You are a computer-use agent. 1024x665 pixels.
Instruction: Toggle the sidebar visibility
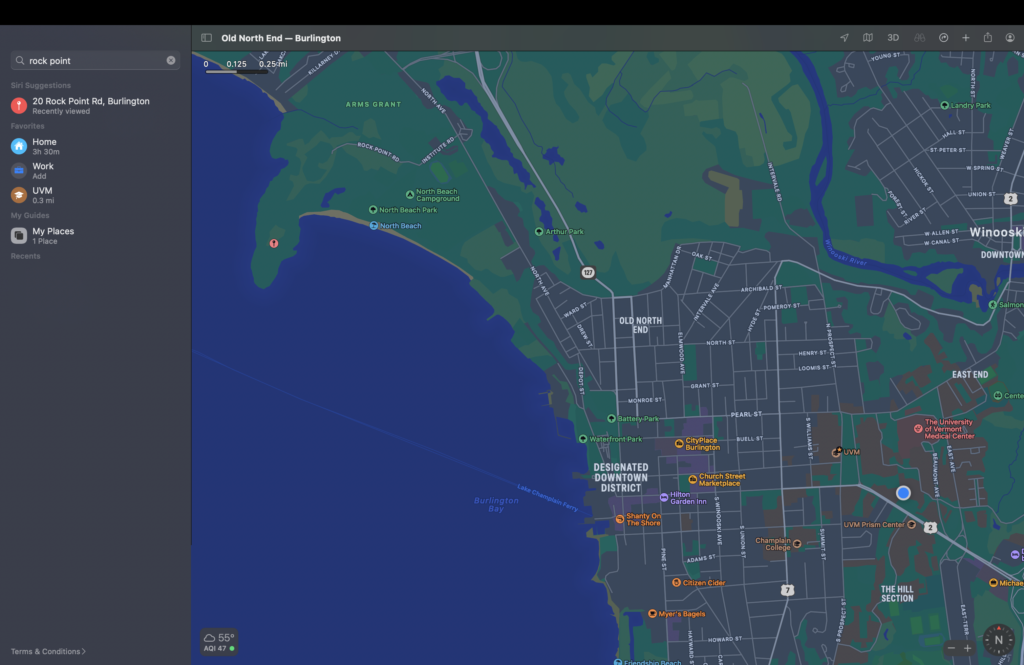click(x=206, y=38)
